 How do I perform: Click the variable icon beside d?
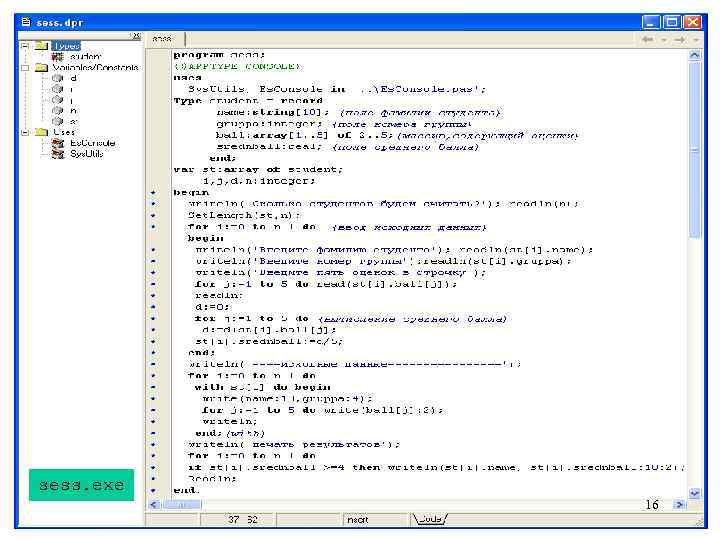coord(57,78)
